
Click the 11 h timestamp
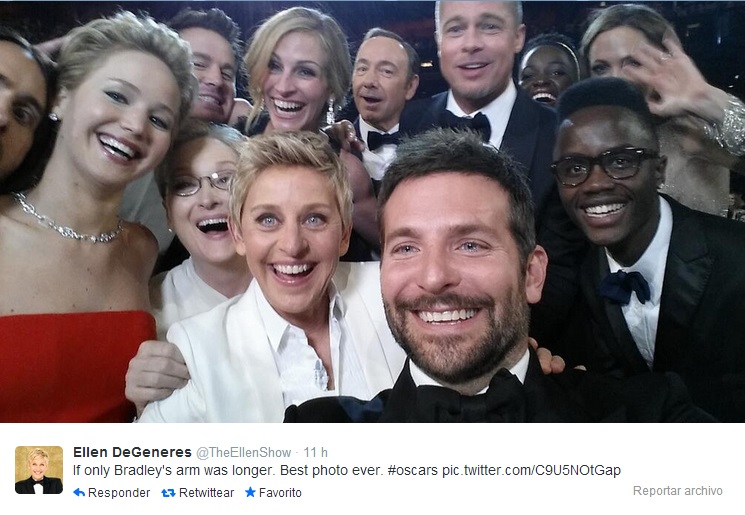[x=315, y=452]
